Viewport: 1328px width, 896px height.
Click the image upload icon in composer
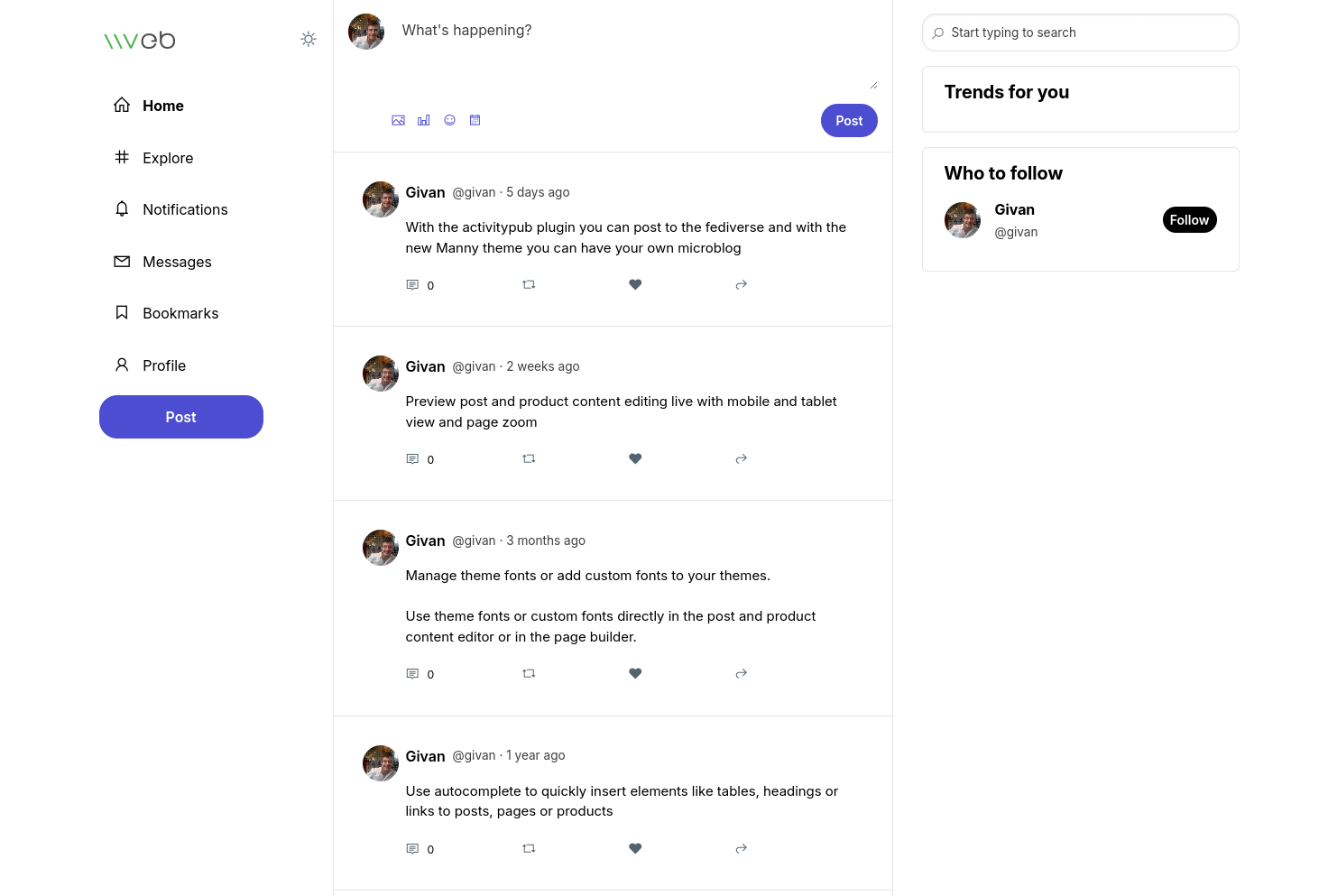(x=398, y=120)
